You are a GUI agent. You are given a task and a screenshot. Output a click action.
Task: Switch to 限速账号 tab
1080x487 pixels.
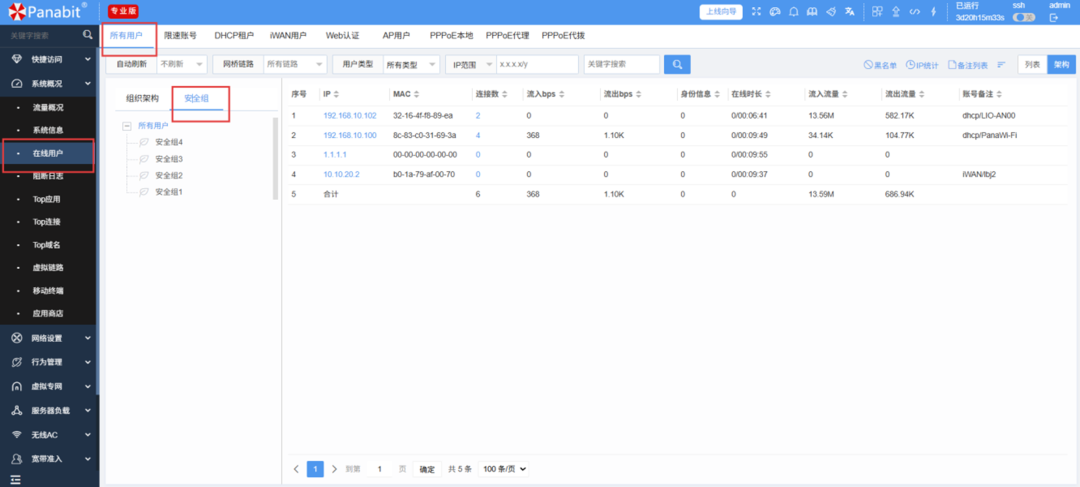[x=180, y=35]
